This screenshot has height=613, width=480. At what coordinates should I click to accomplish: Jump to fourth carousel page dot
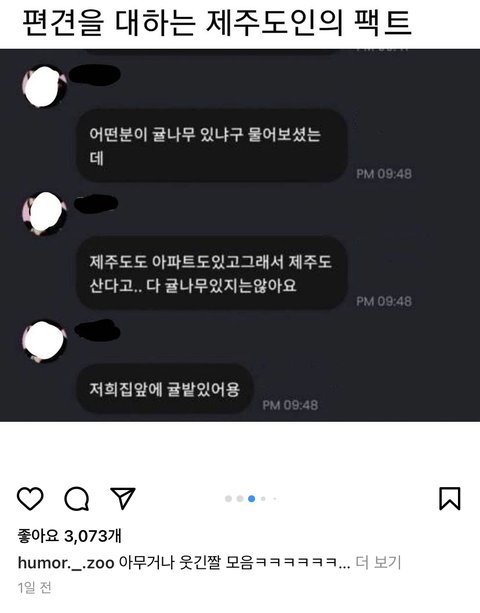coord(263,498)
